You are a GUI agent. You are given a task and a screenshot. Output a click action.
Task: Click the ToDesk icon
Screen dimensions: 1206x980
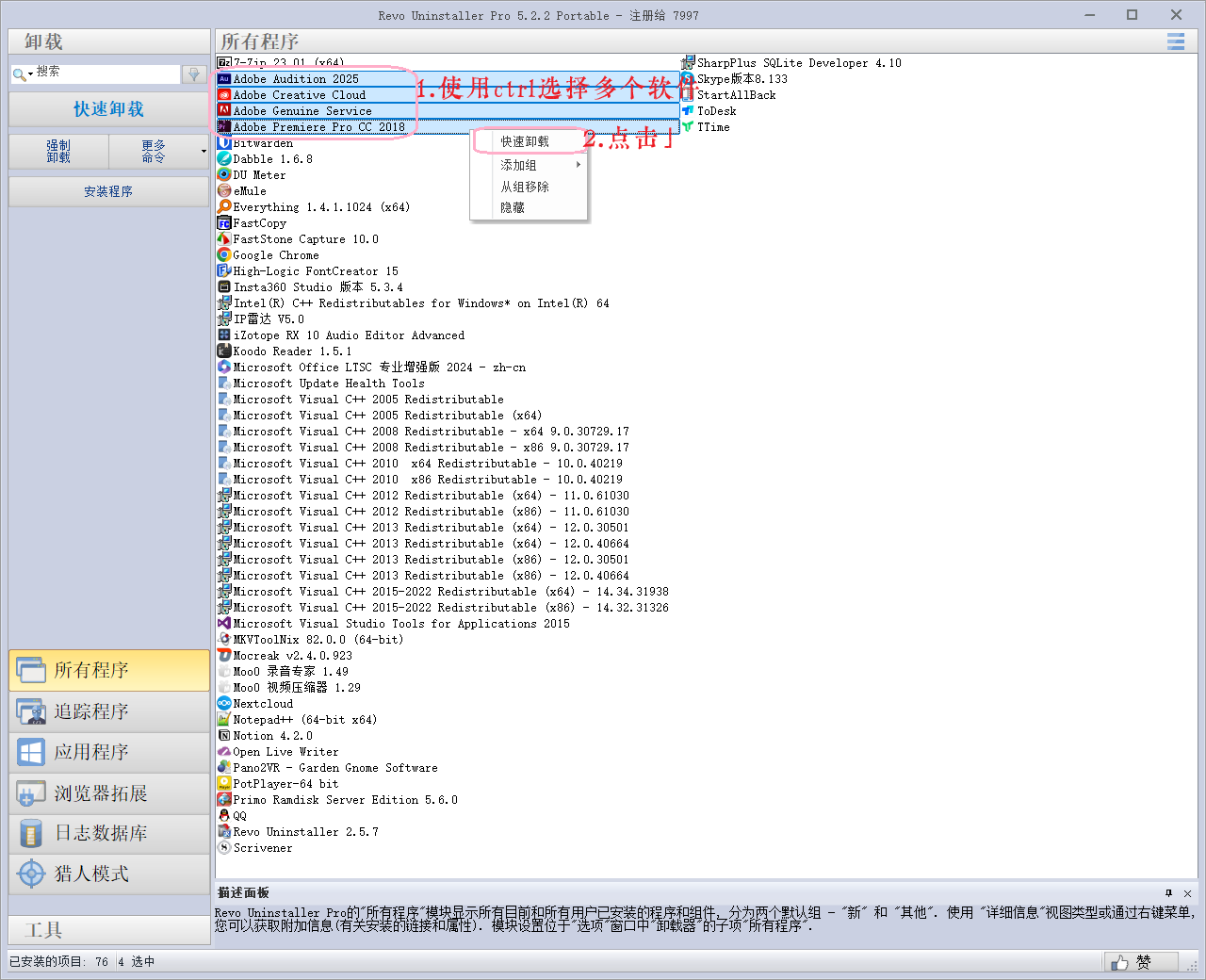(688, 111)
